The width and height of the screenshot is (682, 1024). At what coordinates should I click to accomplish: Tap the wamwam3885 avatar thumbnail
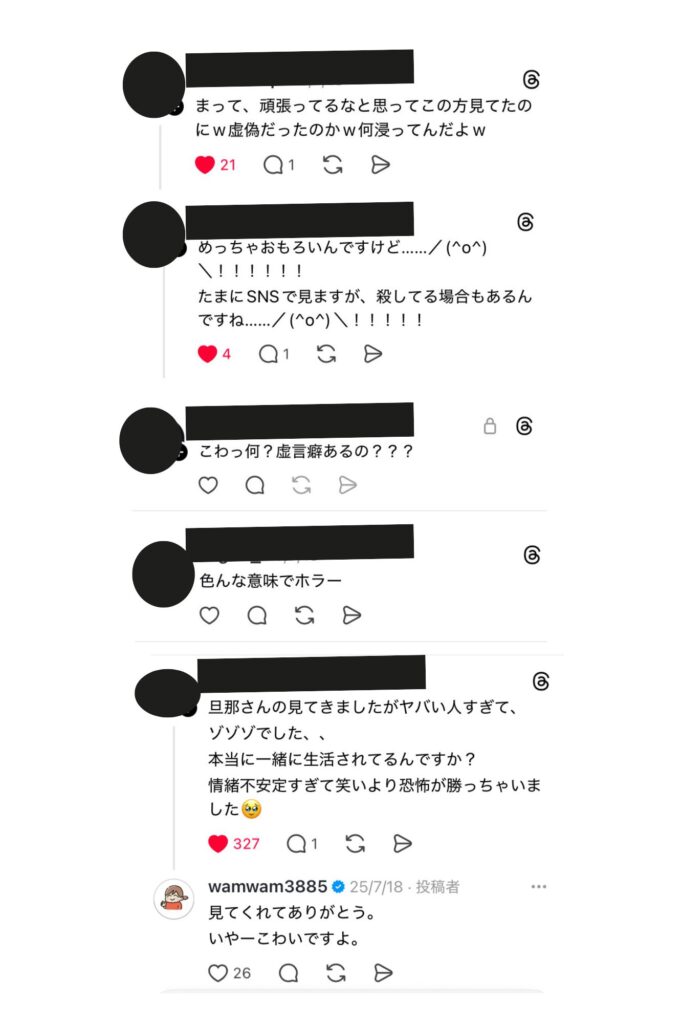pyautogui.click(x=174, y=899)
